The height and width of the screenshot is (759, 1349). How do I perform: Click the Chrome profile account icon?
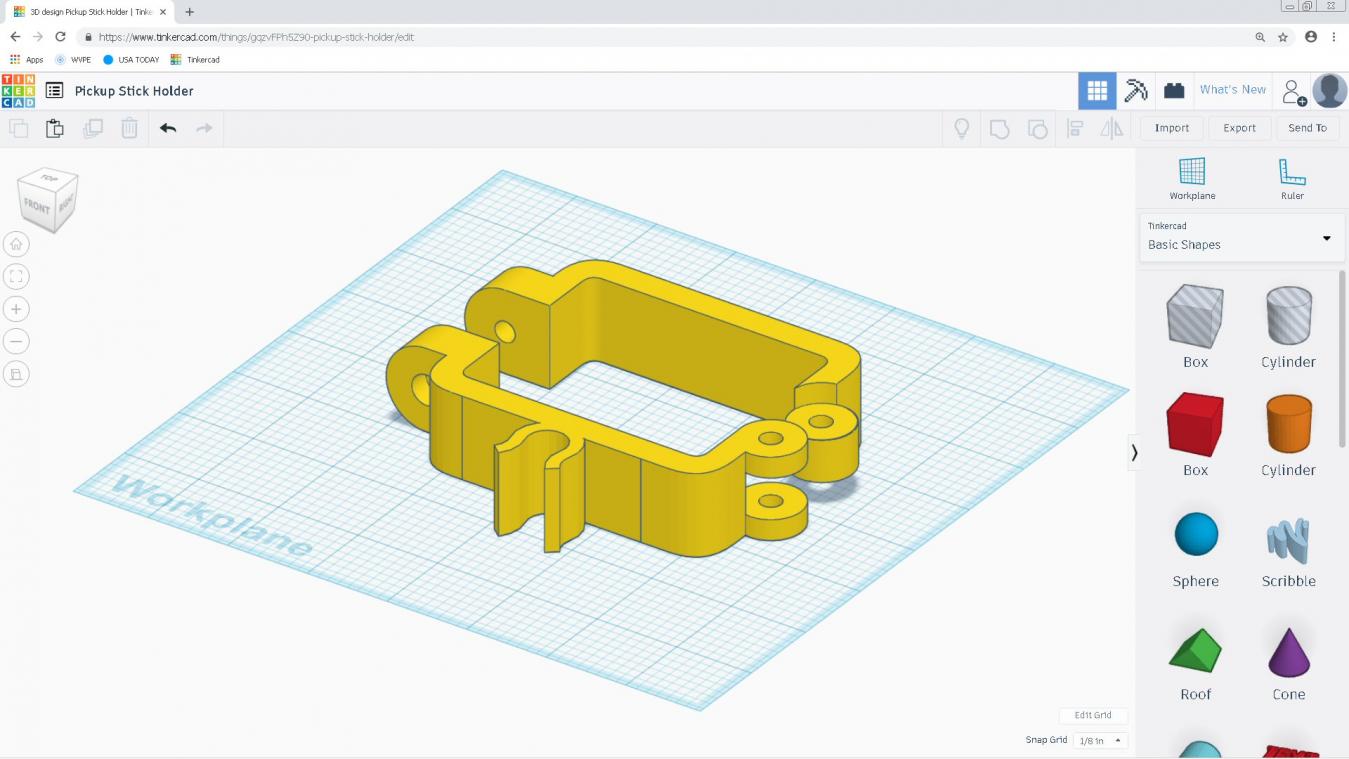1311,37
